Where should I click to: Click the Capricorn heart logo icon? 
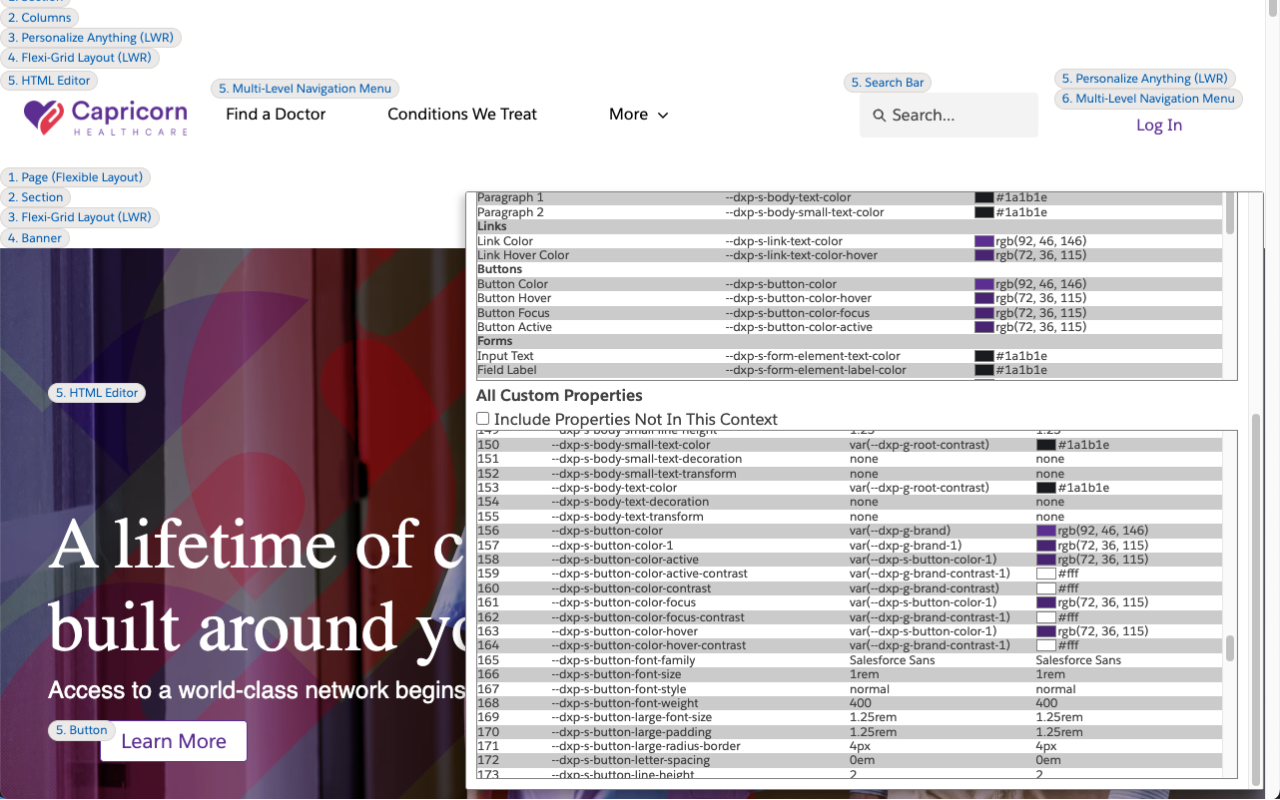click(41, 118)
